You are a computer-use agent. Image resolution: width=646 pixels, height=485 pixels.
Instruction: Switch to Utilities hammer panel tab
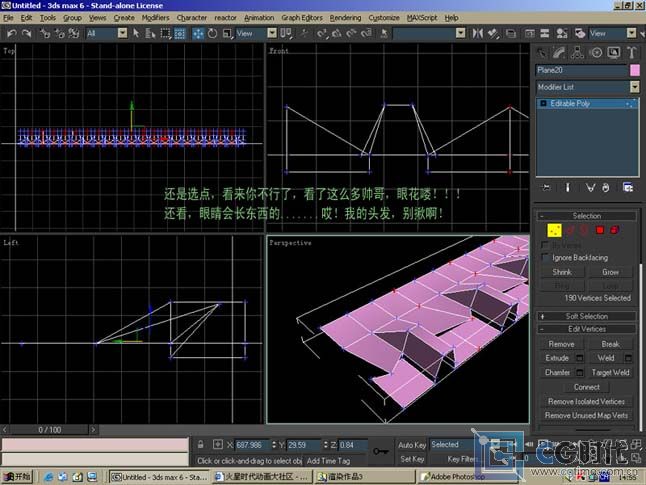click(632, 53)
